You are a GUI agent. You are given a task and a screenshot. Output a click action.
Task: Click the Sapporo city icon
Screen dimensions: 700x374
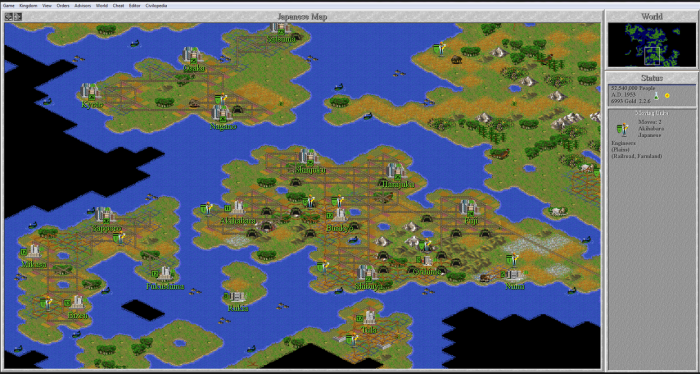[105, 215]
